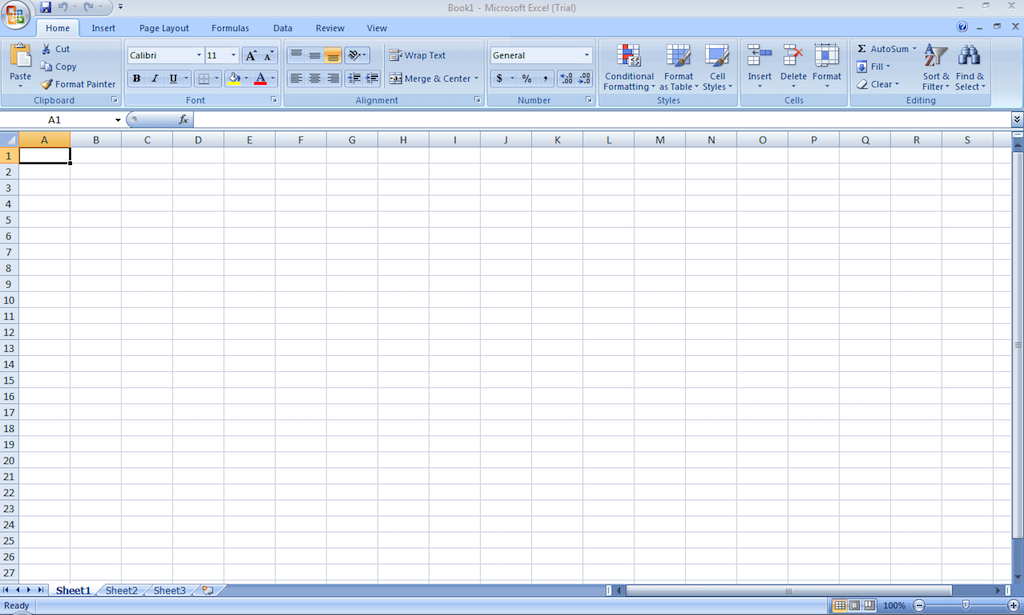1024x615 pixels.
Task: Switch to the Page Layout tab
Action: point(164,28)
